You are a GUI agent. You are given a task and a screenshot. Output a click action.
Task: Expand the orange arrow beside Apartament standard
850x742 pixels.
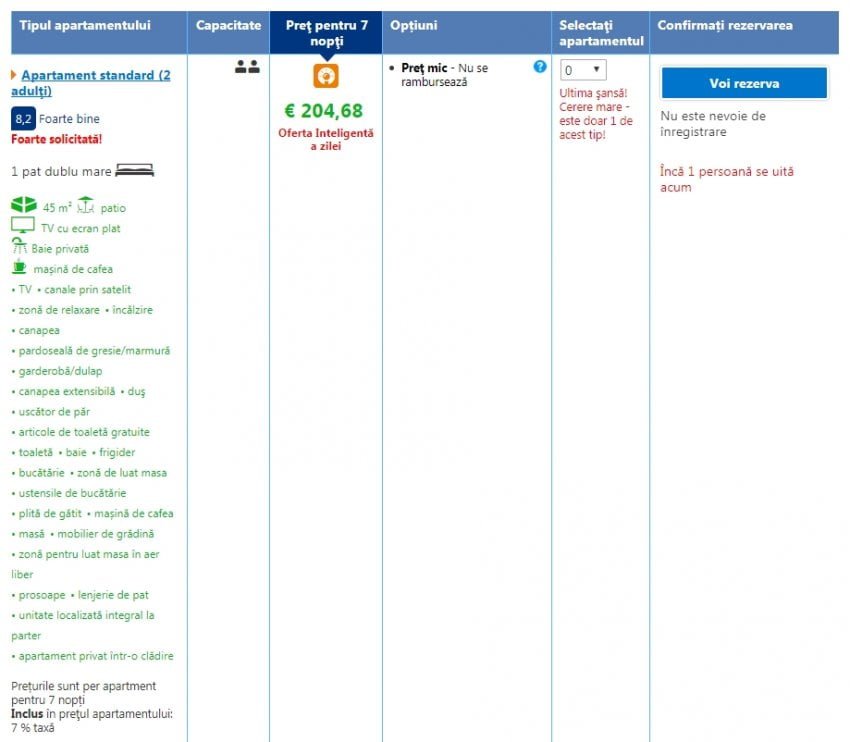(x=14, y=75)
